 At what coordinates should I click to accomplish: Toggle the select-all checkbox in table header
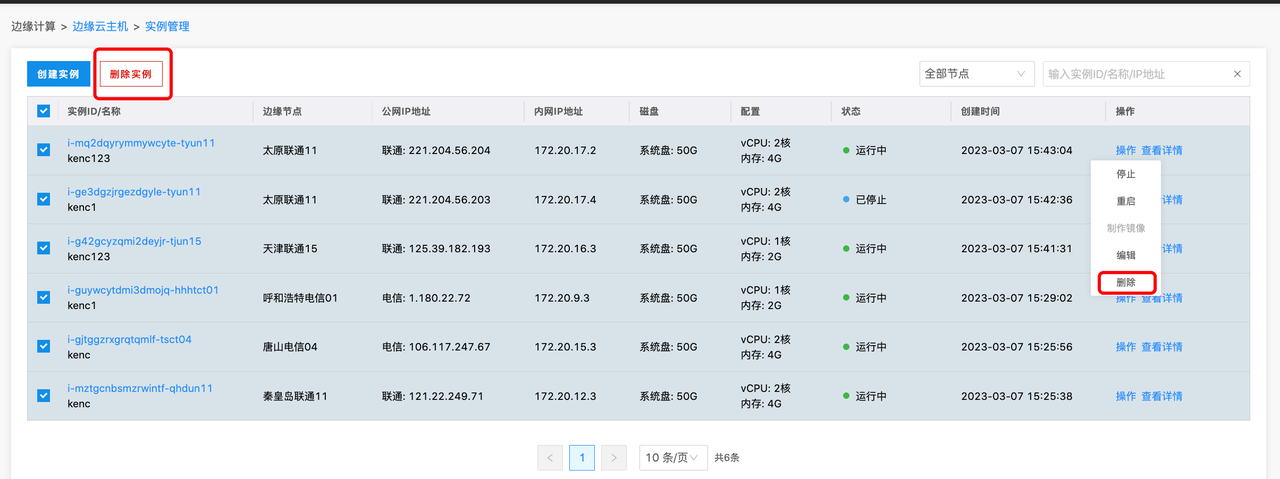click(x=43, y=111)
